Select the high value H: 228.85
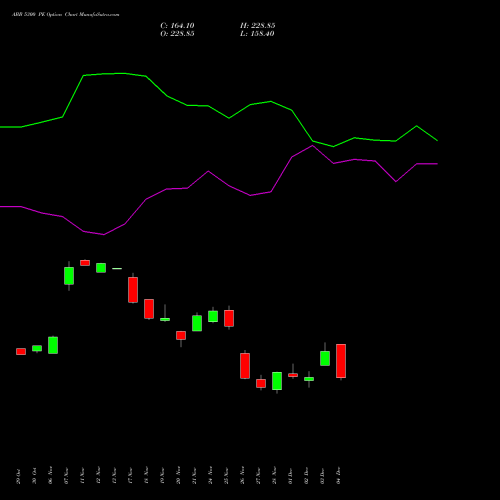 click(258, 26)
